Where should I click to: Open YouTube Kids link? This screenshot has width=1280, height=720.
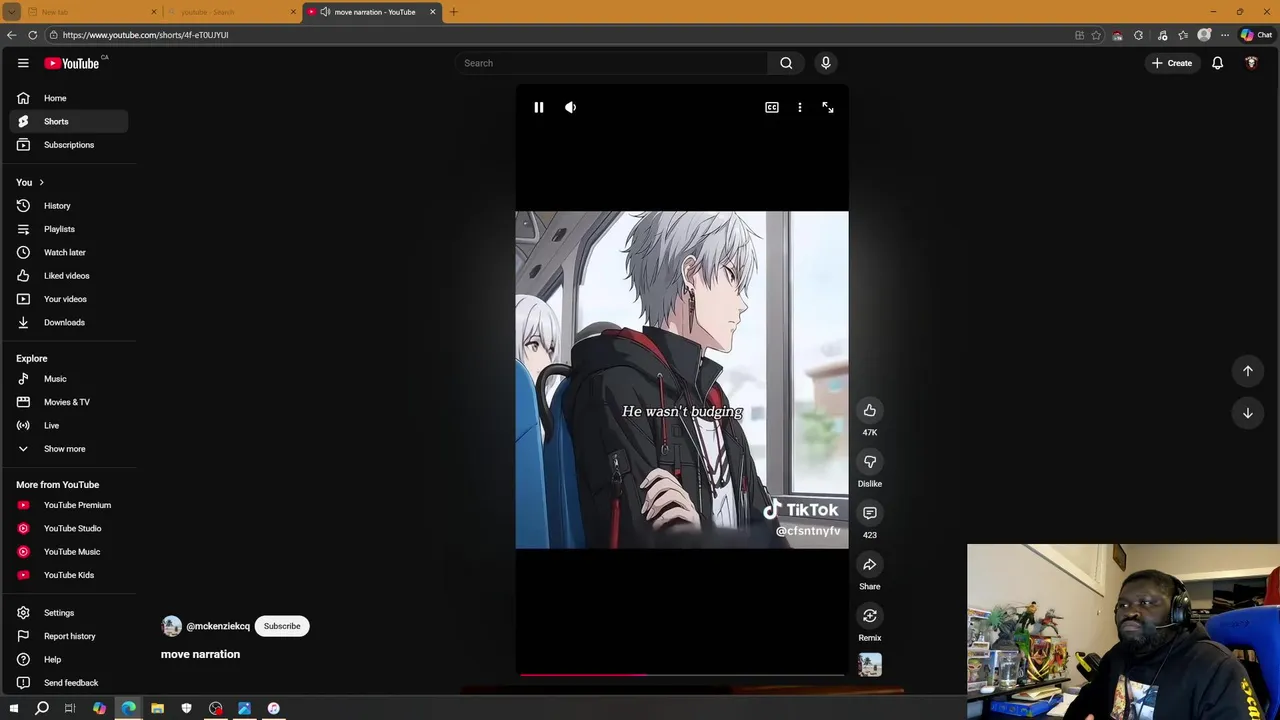[69, 575]
